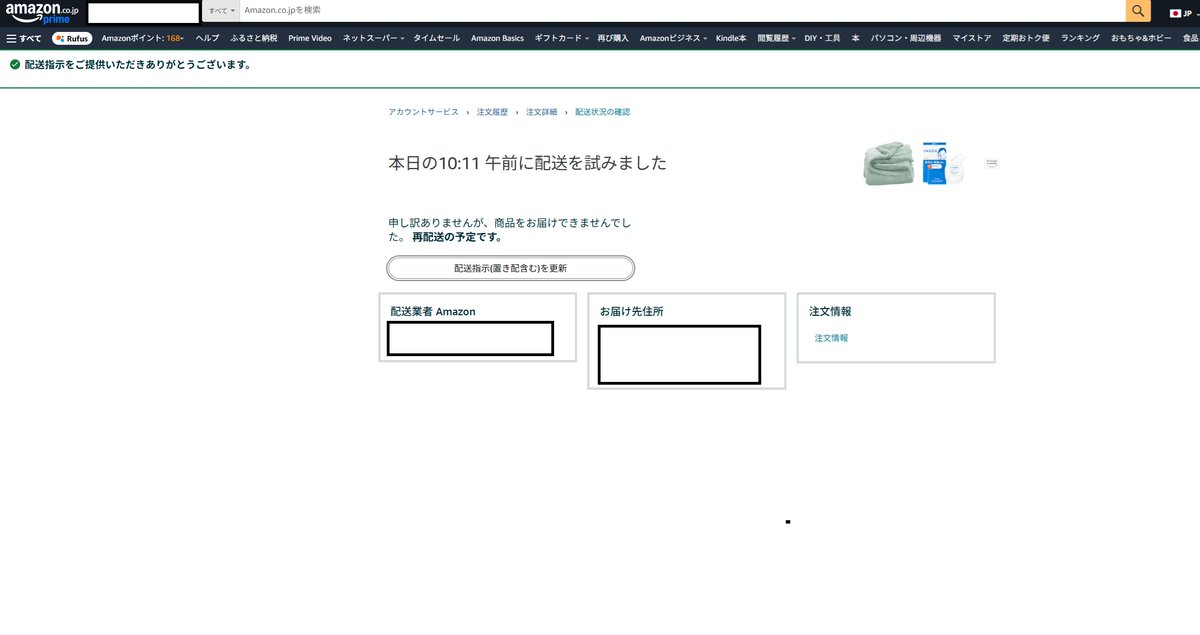Click 配送状況の確認 breadcrumb
This screenshot has height=635, width=1200.
[x=602, y=112]
